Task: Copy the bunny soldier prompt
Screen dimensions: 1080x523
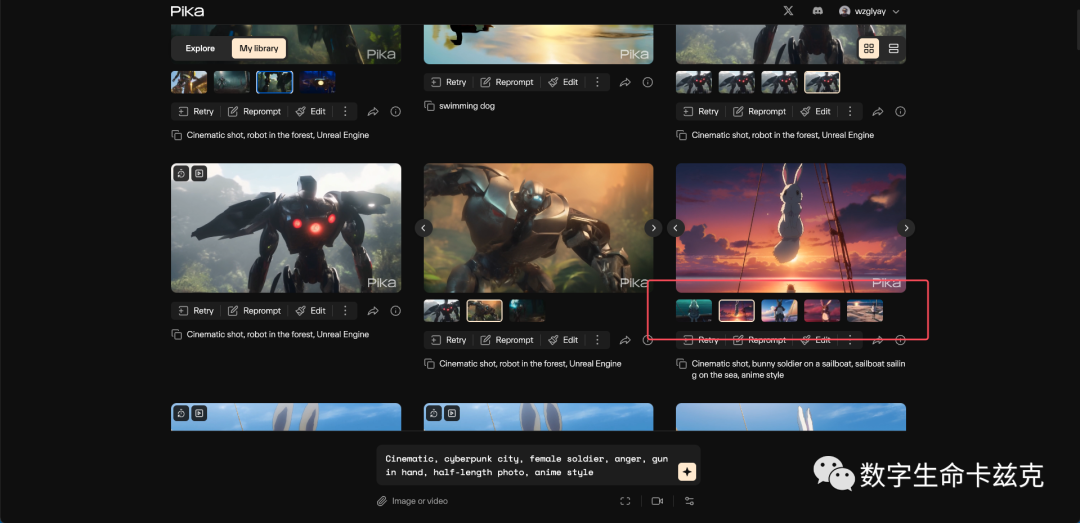Action: [x=682, y=363]
